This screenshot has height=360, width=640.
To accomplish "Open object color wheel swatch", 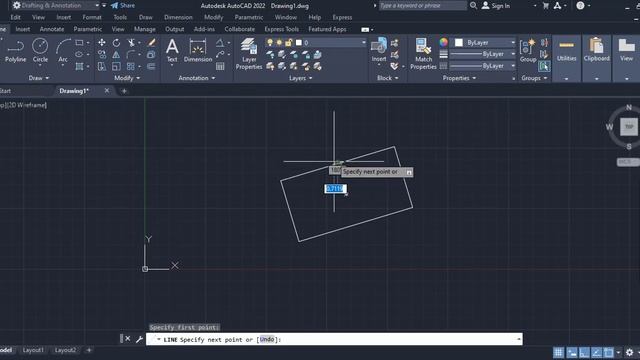I will 443,42.
